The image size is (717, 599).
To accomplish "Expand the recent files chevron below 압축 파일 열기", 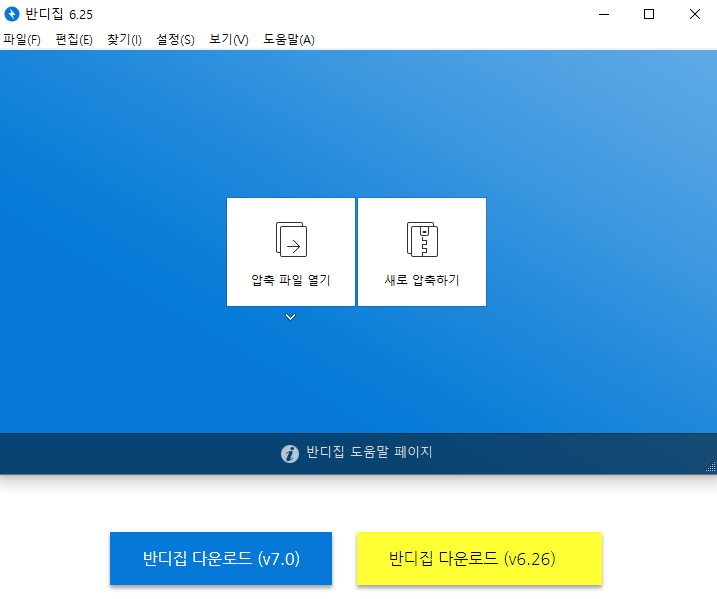I will pyautogui.click(x=290, y=317).
